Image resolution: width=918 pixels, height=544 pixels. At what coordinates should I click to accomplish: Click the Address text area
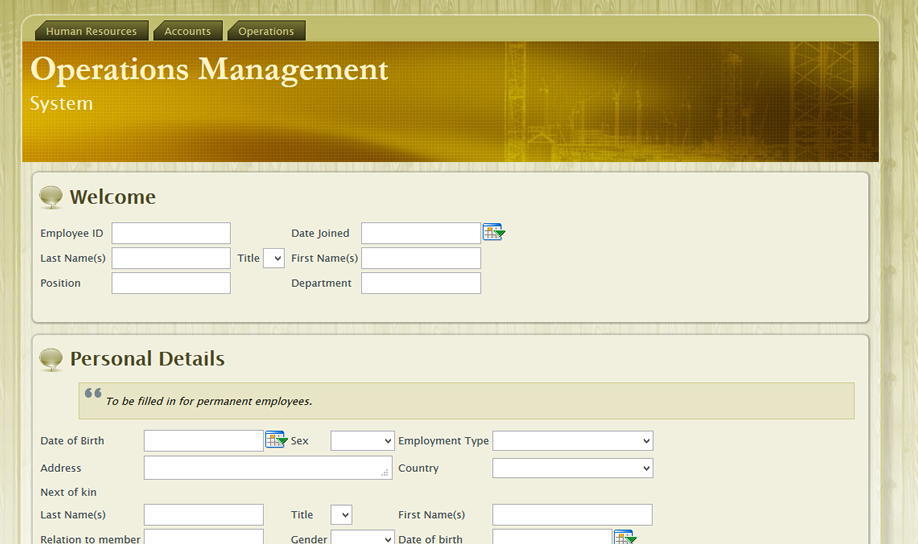coord(267,468)
